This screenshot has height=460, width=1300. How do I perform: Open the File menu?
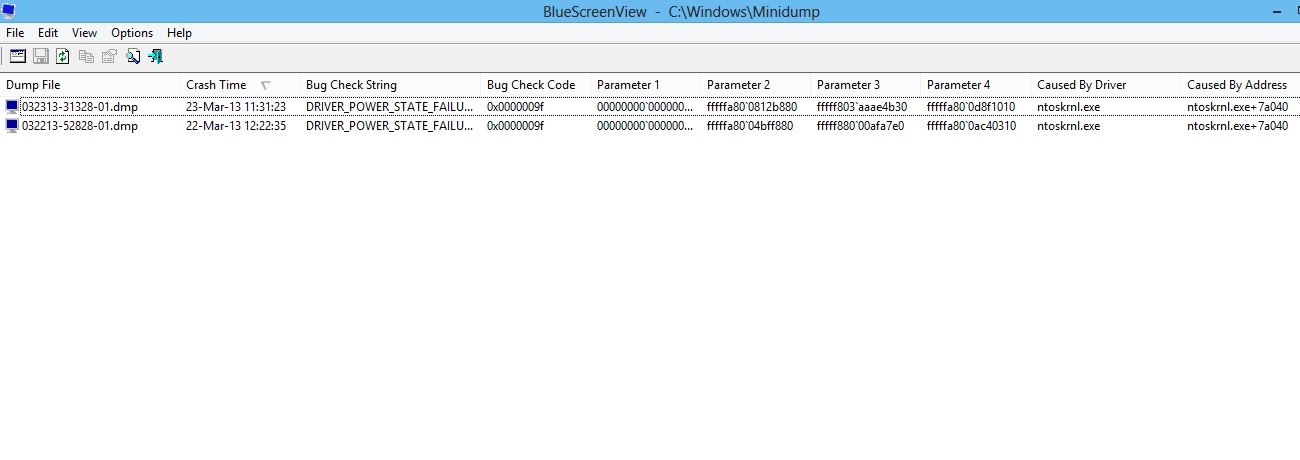(x=15, y=33)
